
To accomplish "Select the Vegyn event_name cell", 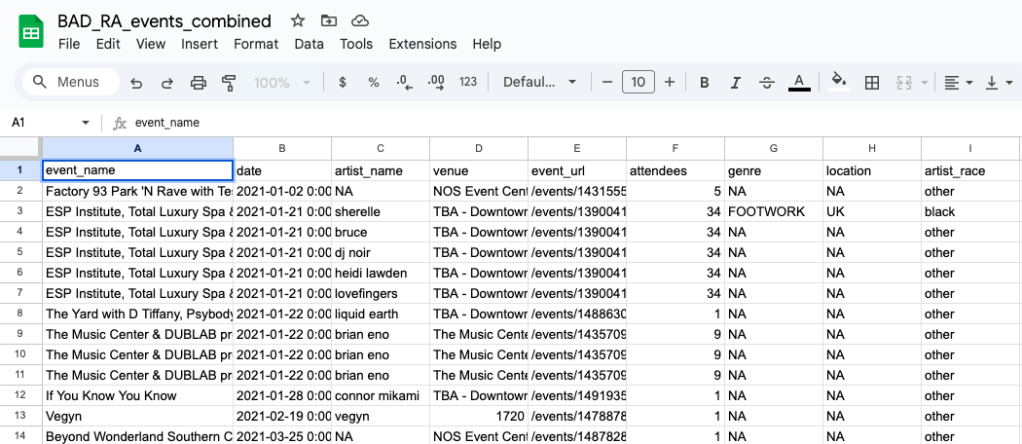I will [x=138, y=416].
